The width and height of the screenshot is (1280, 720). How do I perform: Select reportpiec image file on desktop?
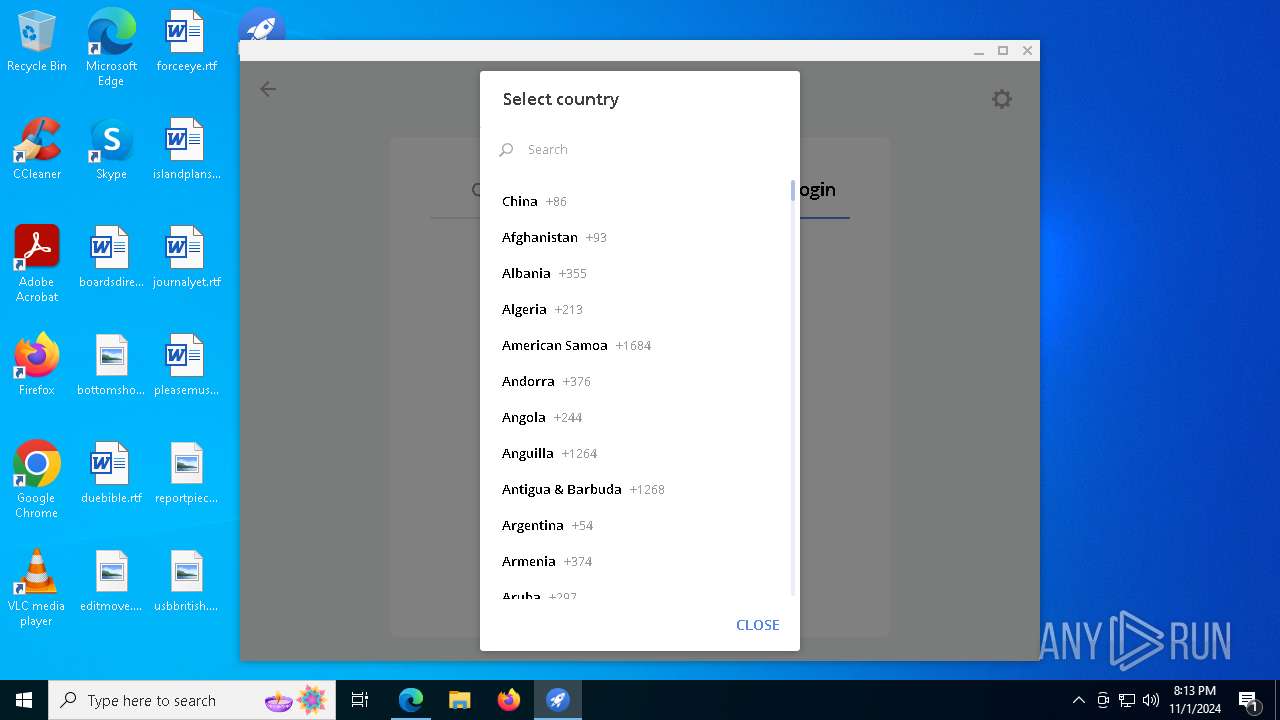pos(186,473)
